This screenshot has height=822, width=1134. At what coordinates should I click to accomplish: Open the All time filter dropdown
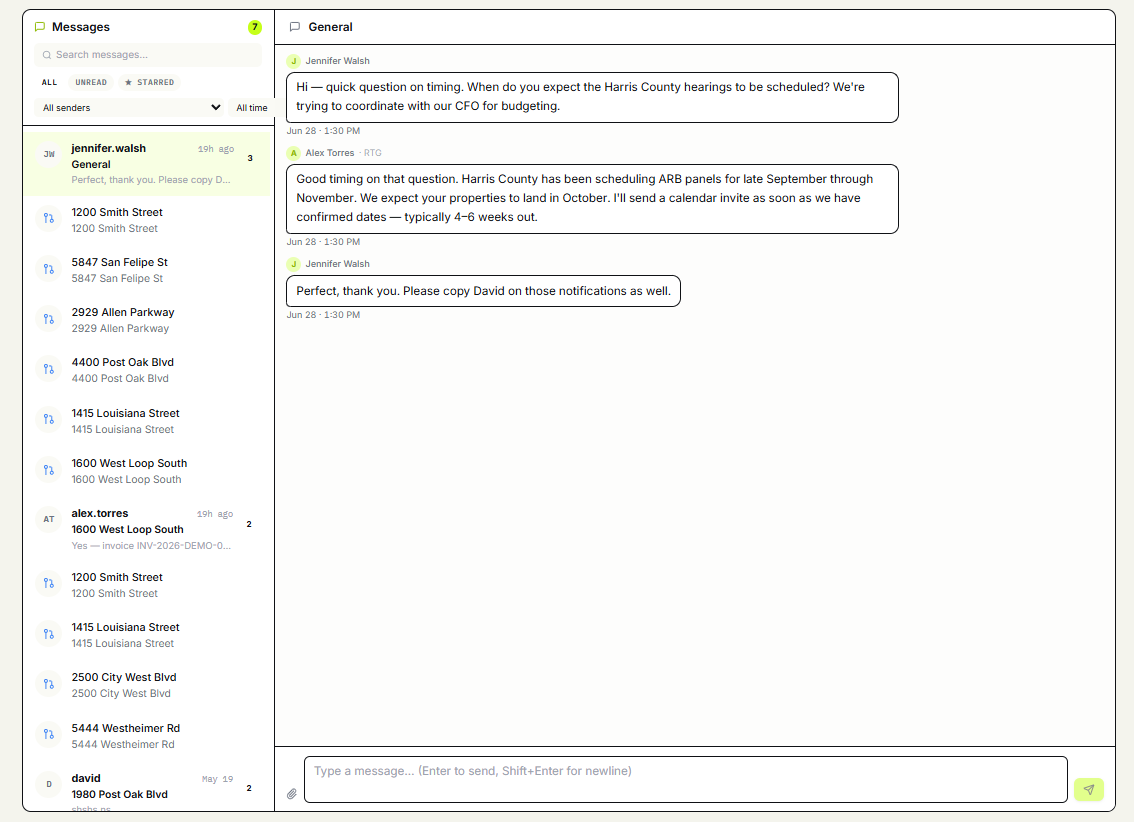(251, 108)
